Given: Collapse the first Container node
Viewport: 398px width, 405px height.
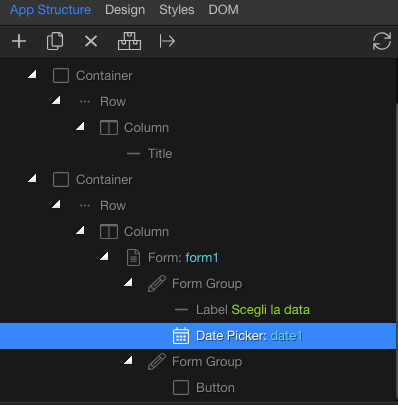Looking at the screenshot, I should point(32,74).
